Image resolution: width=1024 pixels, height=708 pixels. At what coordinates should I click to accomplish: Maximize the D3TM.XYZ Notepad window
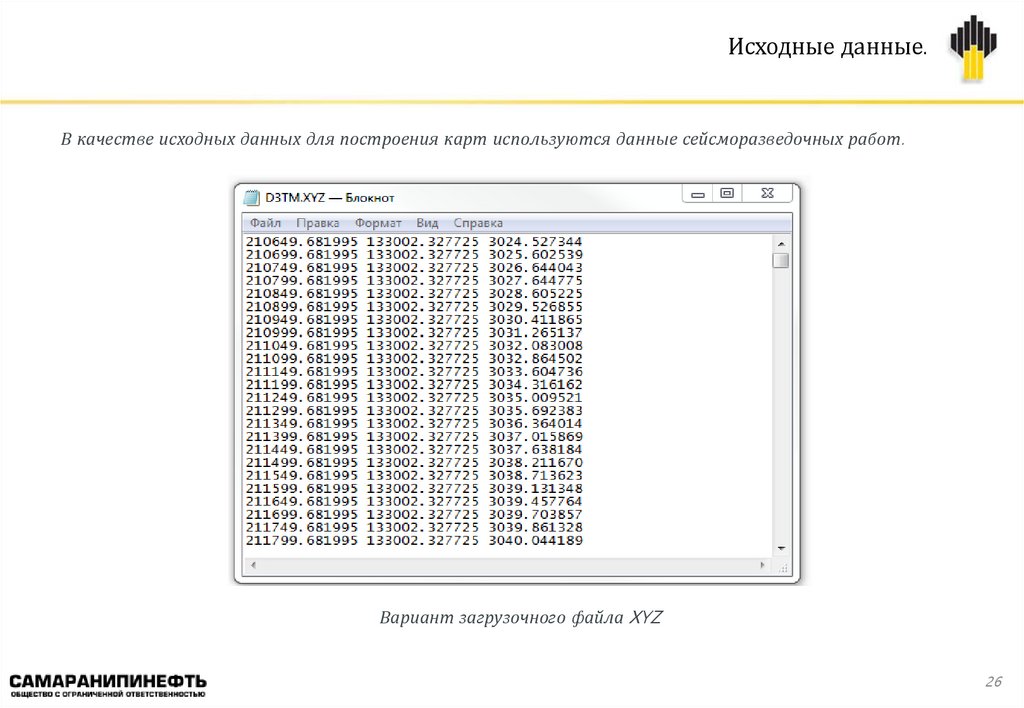[727, 193]
